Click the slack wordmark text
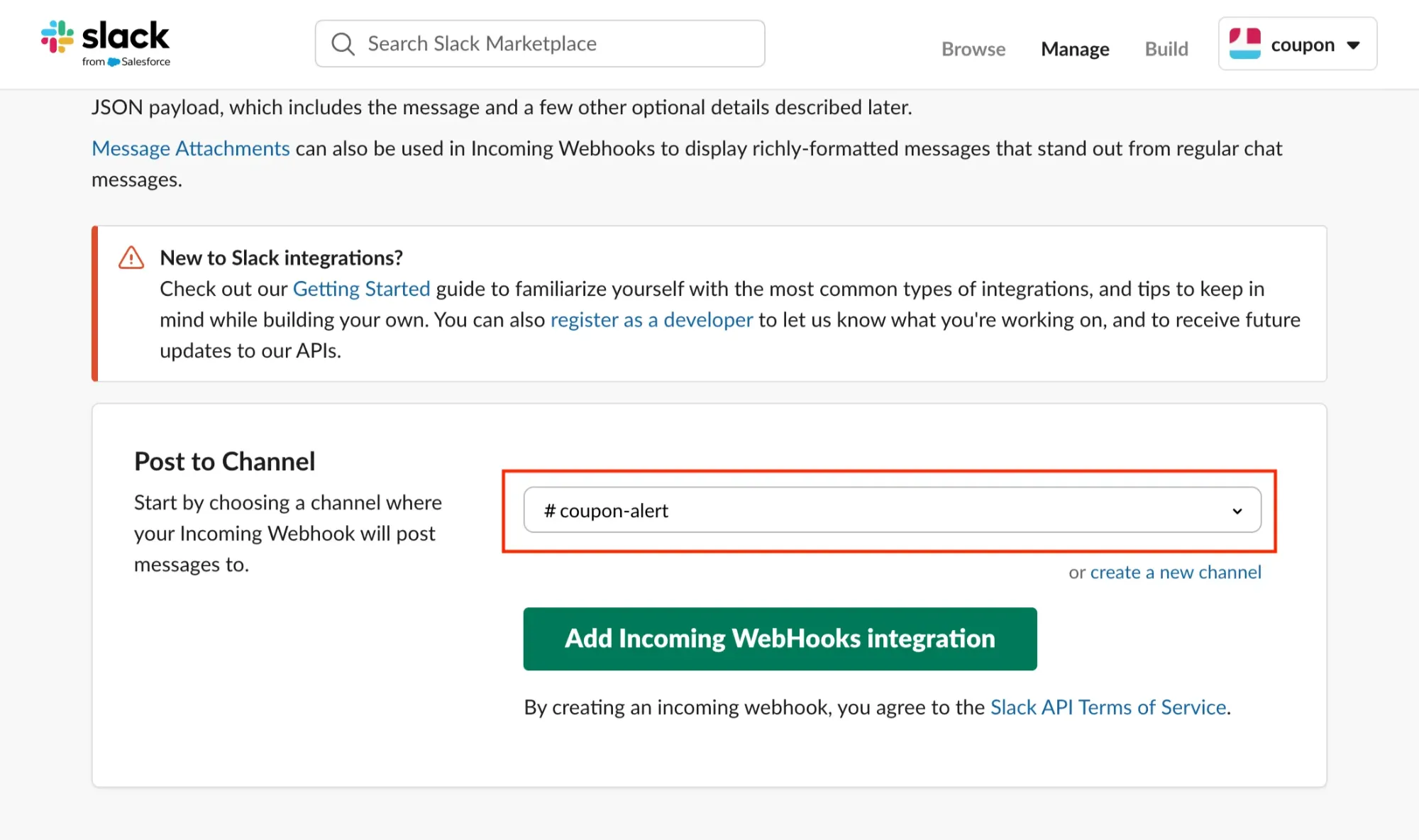 [126, 35]
